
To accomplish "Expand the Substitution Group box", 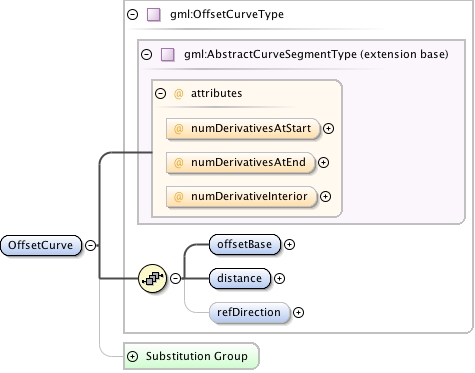I will 132,356.
